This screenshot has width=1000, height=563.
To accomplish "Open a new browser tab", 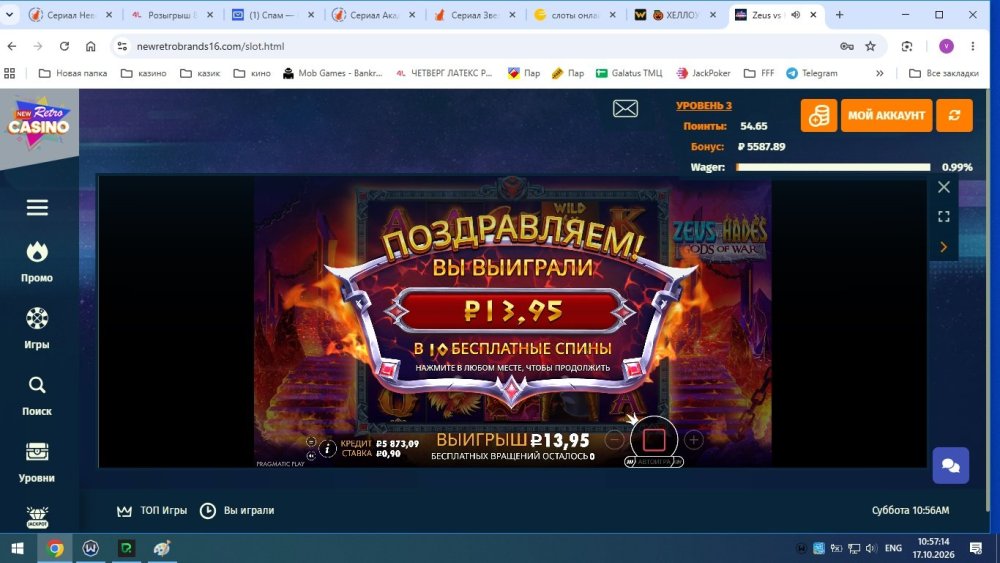I will tap(839, 15).
